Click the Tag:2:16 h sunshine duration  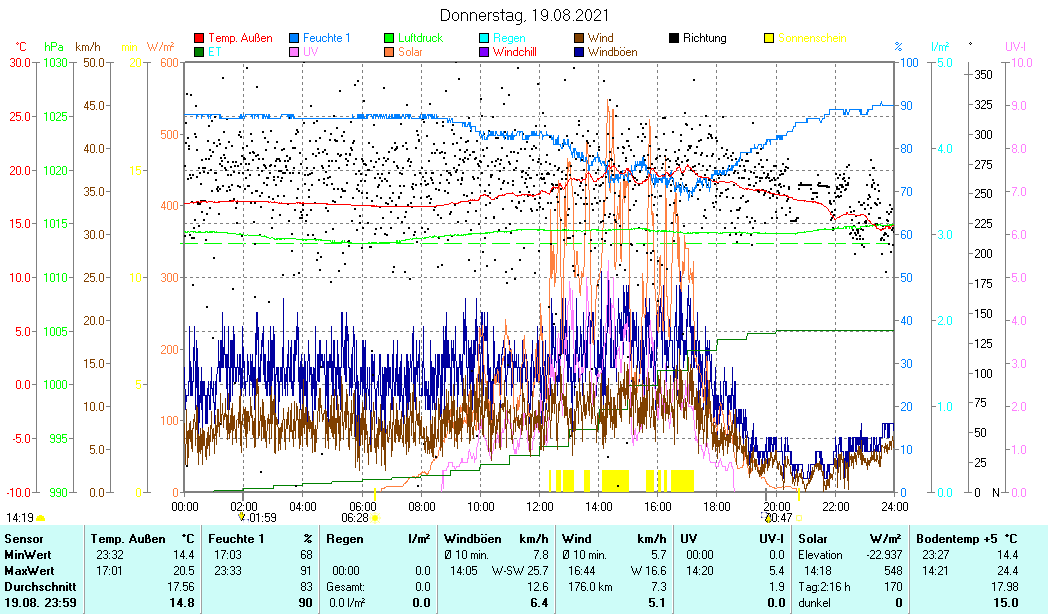(824, 587)
